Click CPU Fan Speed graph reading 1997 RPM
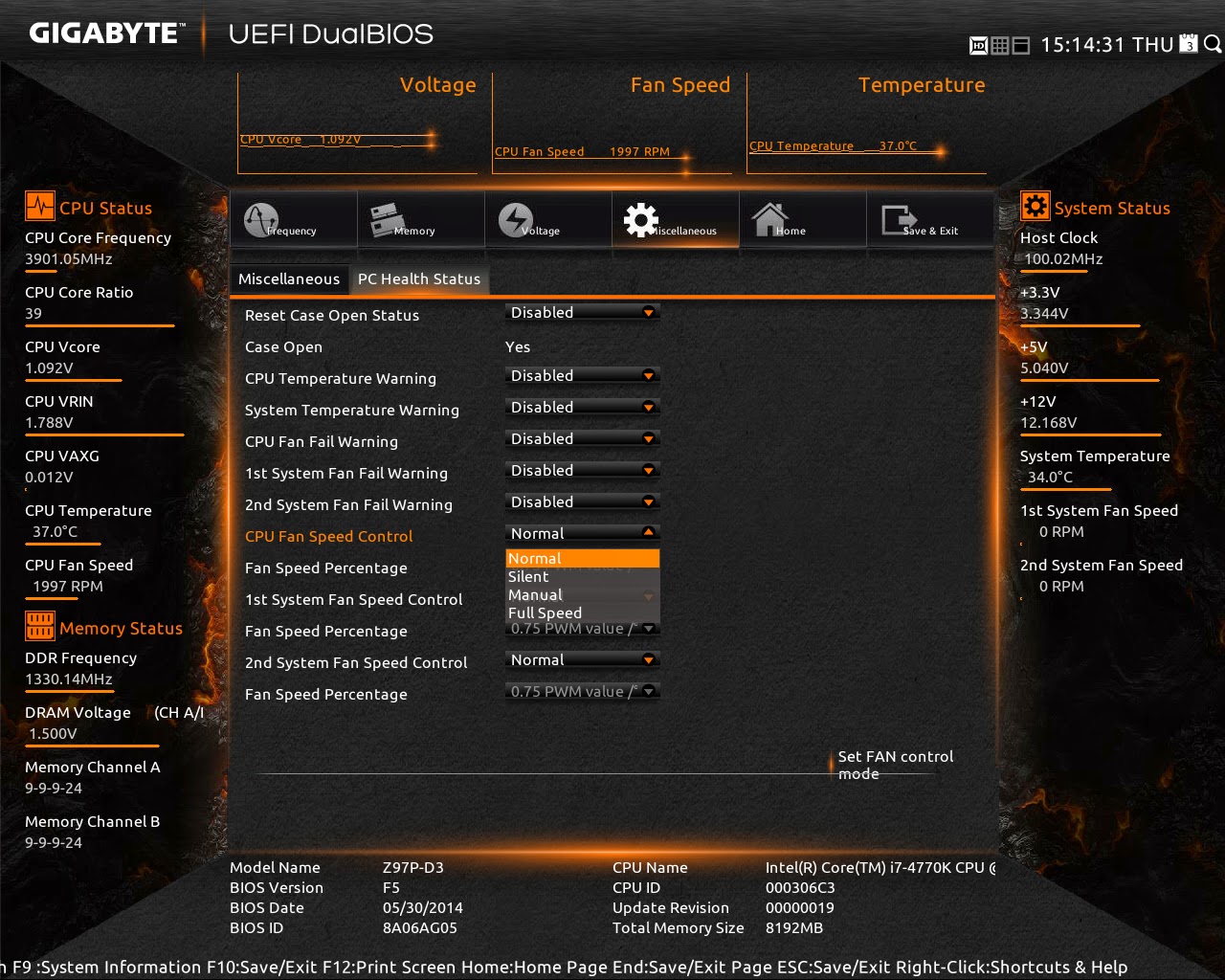 click(582, 152)
